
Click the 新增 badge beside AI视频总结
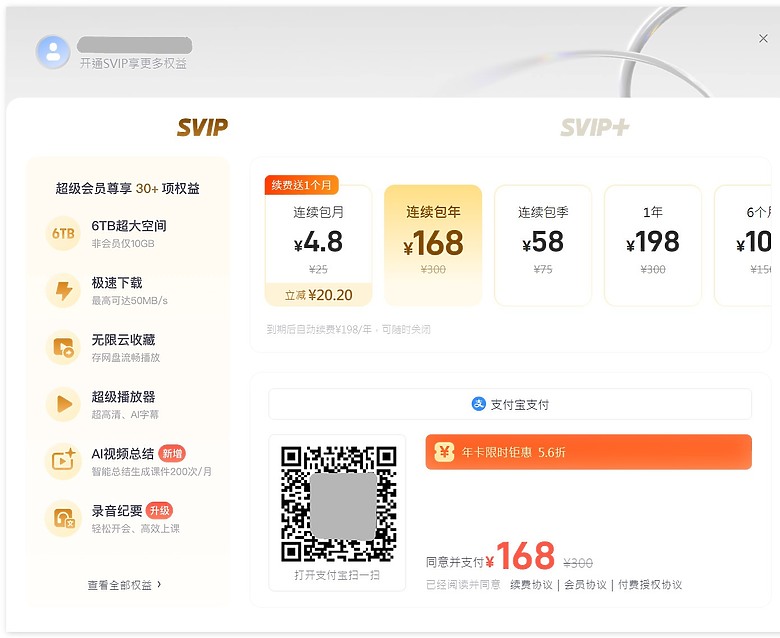click(x=172, y=454)
